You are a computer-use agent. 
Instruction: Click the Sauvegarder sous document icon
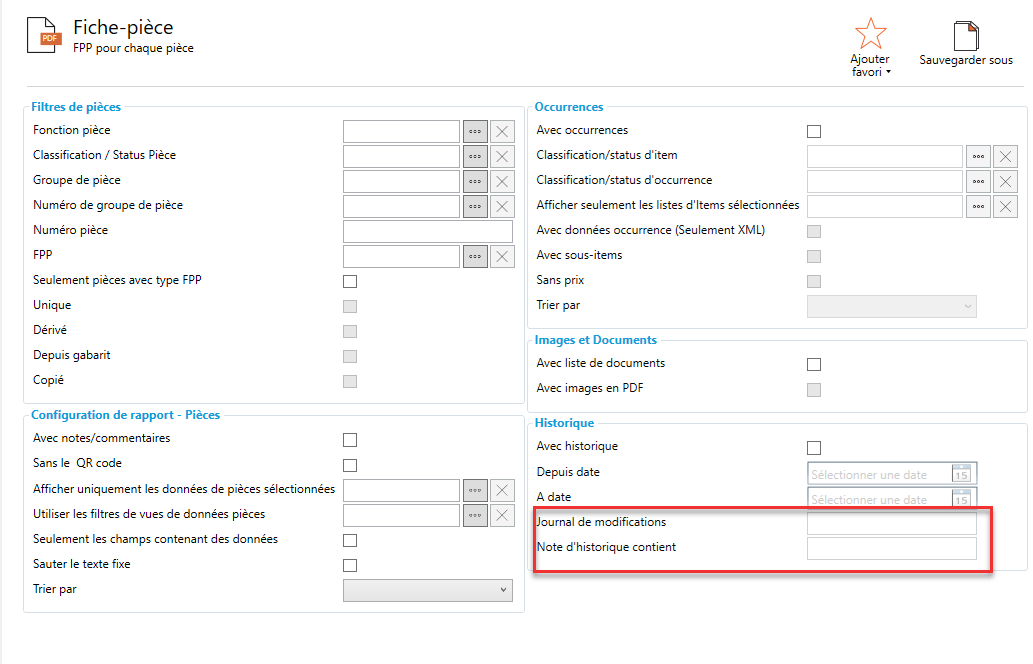966,36
